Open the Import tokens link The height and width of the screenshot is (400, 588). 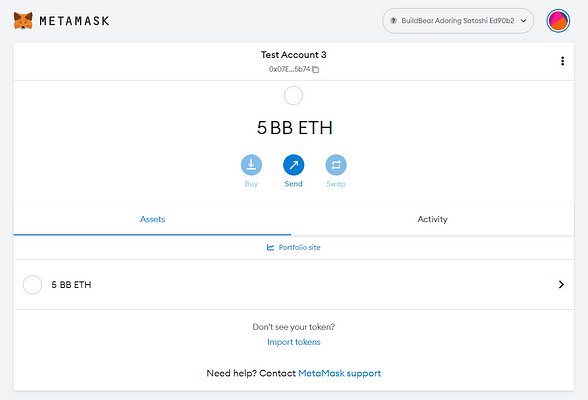click(294, 342)
